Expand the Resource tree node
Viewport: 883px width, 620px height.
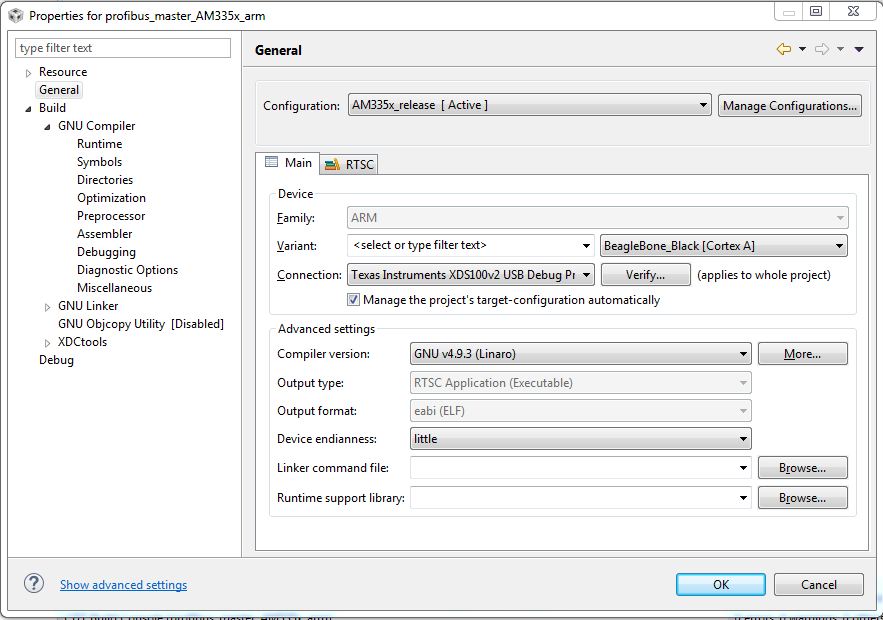[x=29, y=73]
